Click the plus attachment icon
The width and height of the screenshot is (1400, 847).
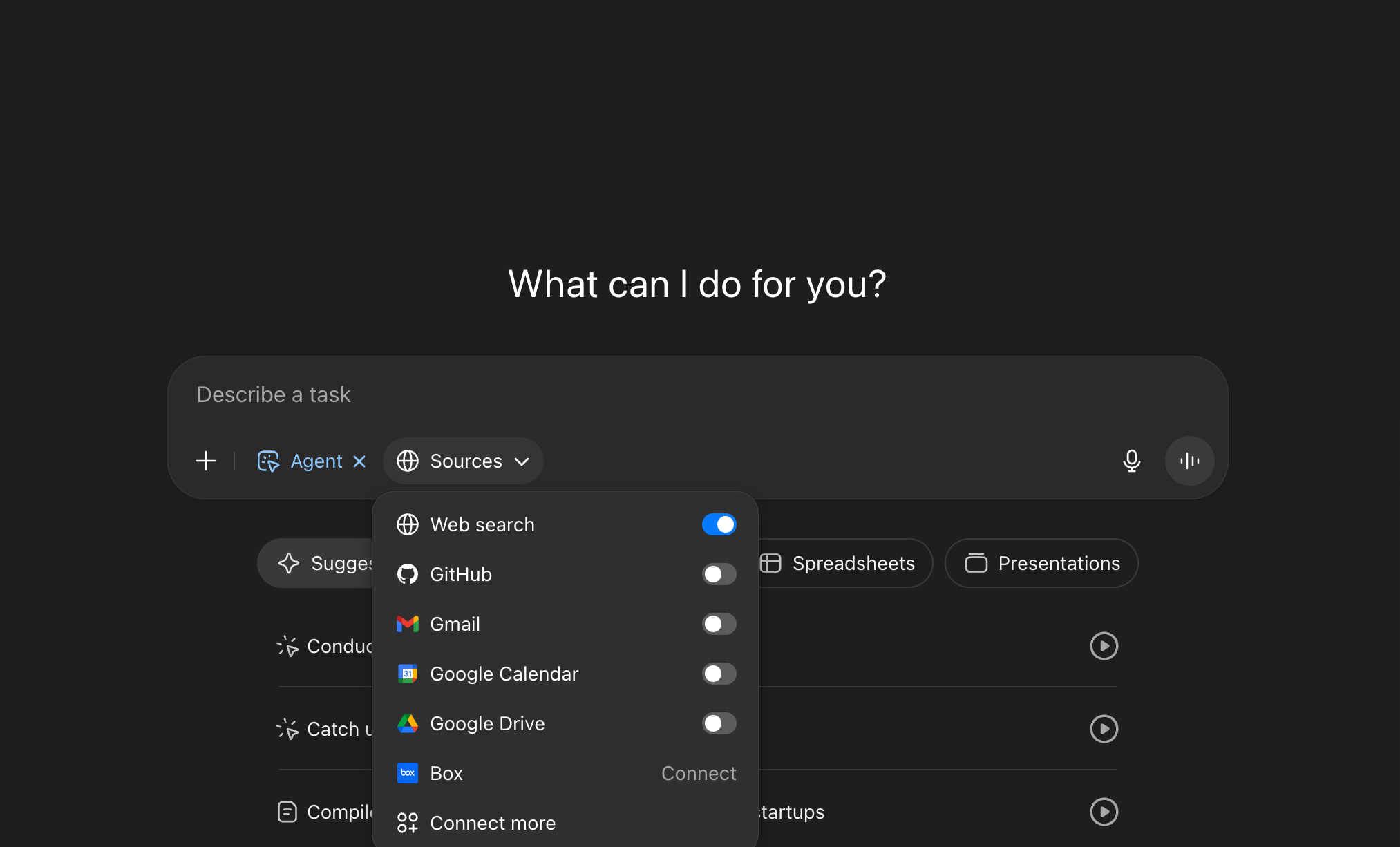coord(206,461)
